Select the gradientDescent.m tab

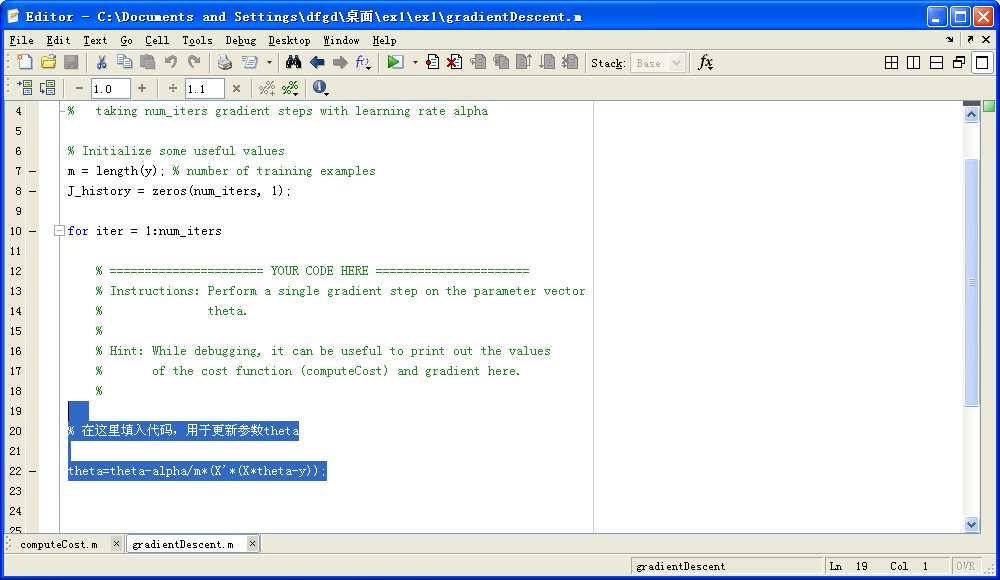point(182,544)
